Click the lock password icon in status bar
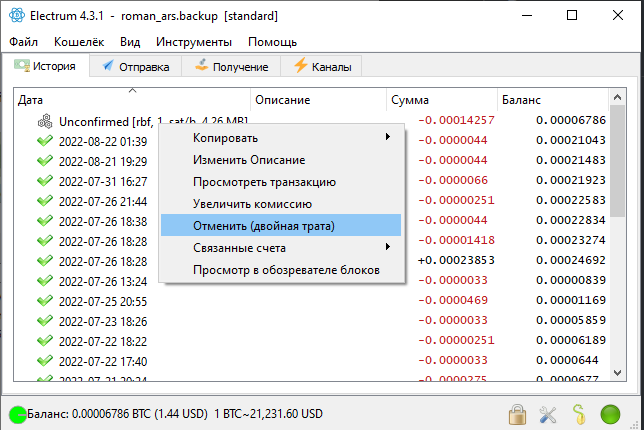Image resolution: width=644 pixels, height=430 pixels. point(517,413)
